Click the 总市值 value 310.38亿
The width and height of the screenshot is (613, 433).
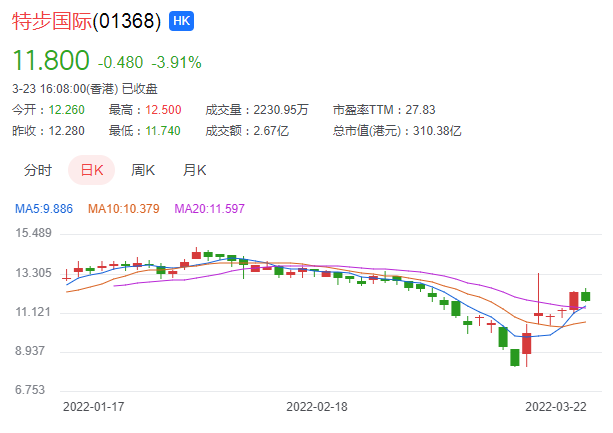tap(437, 131)
